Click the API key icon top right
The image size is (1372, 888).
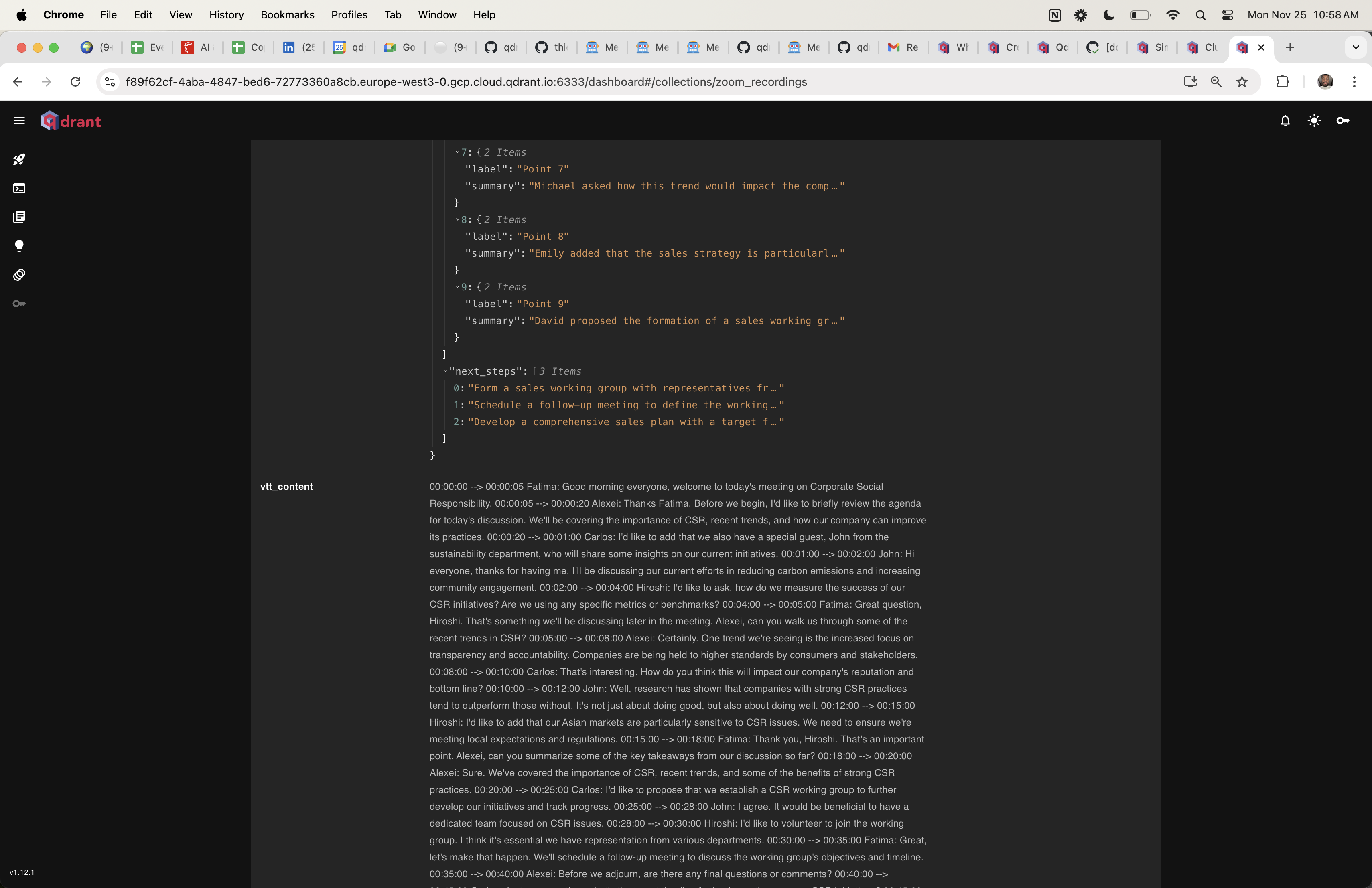click(1343, 120)
